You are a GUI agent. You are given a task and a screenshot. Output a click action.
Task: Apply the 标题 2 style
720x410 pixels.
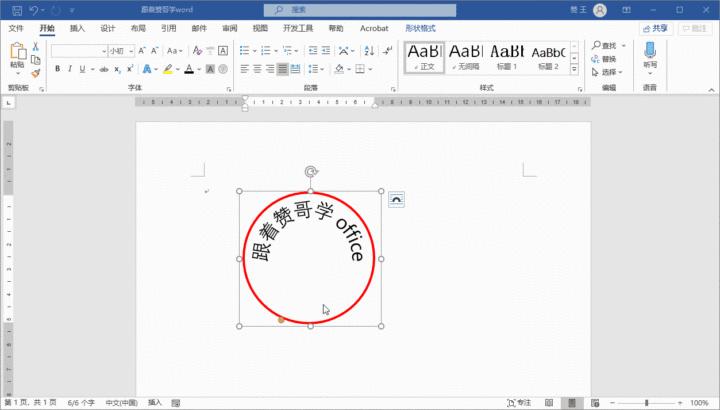point(548,57)
